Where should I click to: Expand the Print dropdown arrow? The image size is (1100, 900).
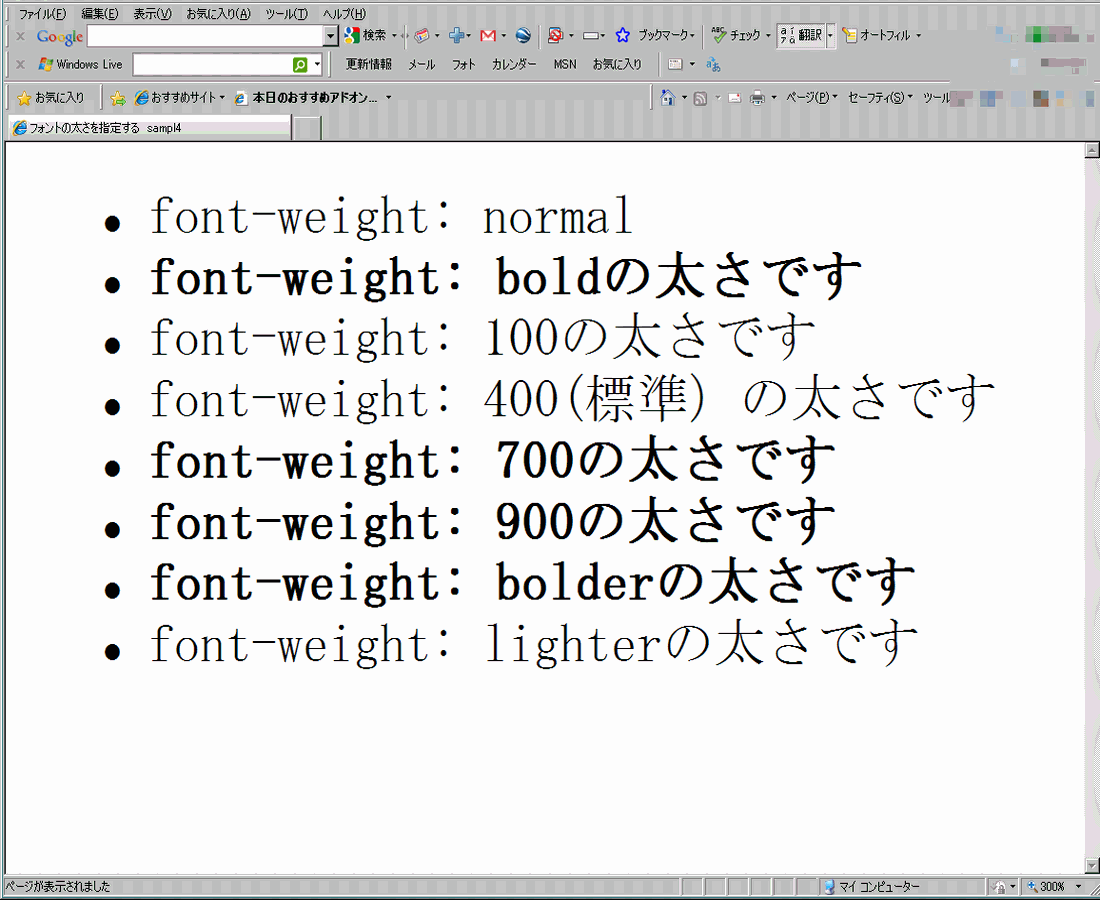774,98
